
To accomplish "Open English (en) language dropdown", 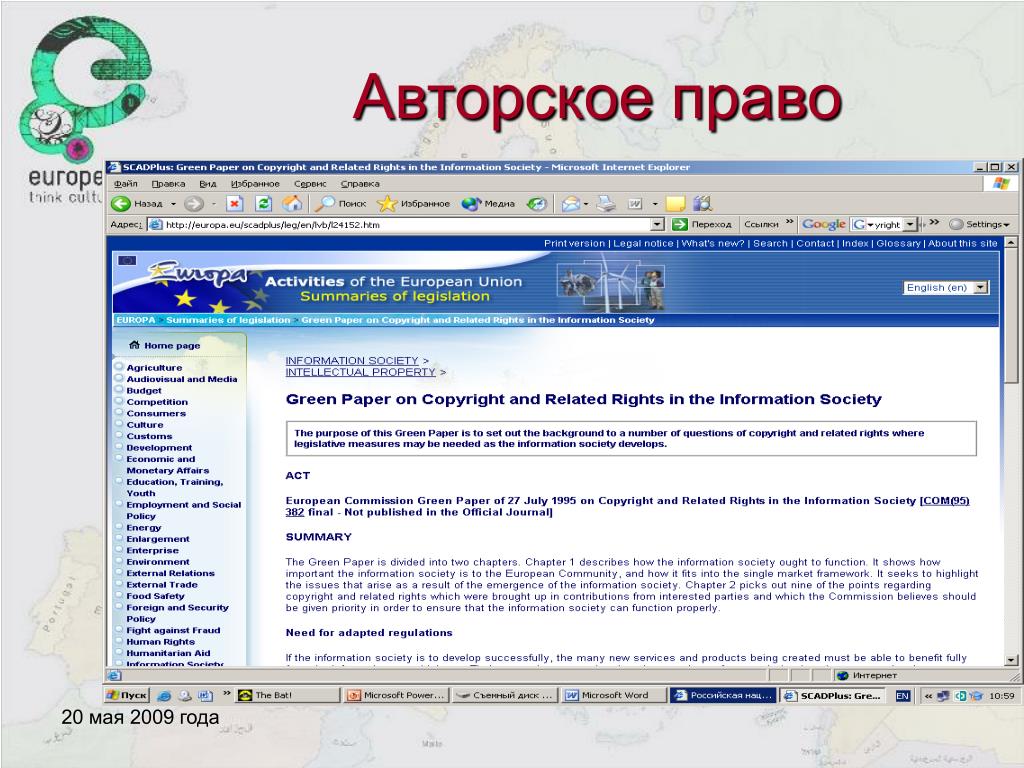I will click(x=980, y=287).
